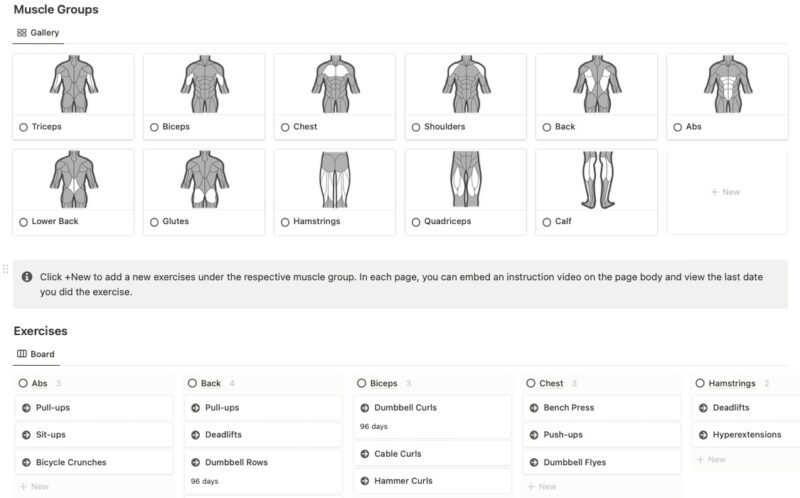Click the arrow icon beside Bicycle Crunches
Screen dimensions: 800x498
click(27, 462)
